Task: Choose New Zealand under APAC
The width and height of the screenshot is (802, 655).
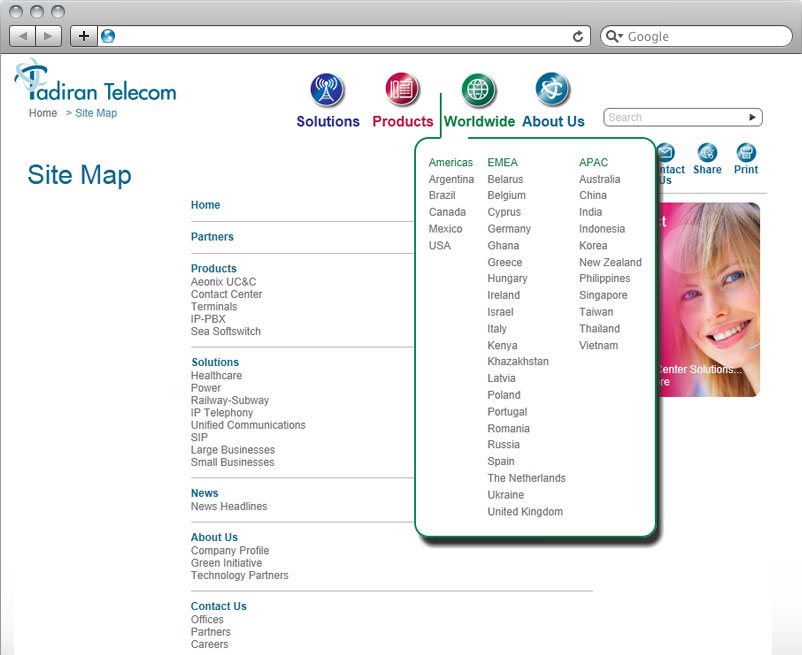Action: pyautogui.click(x=610, y=262)
